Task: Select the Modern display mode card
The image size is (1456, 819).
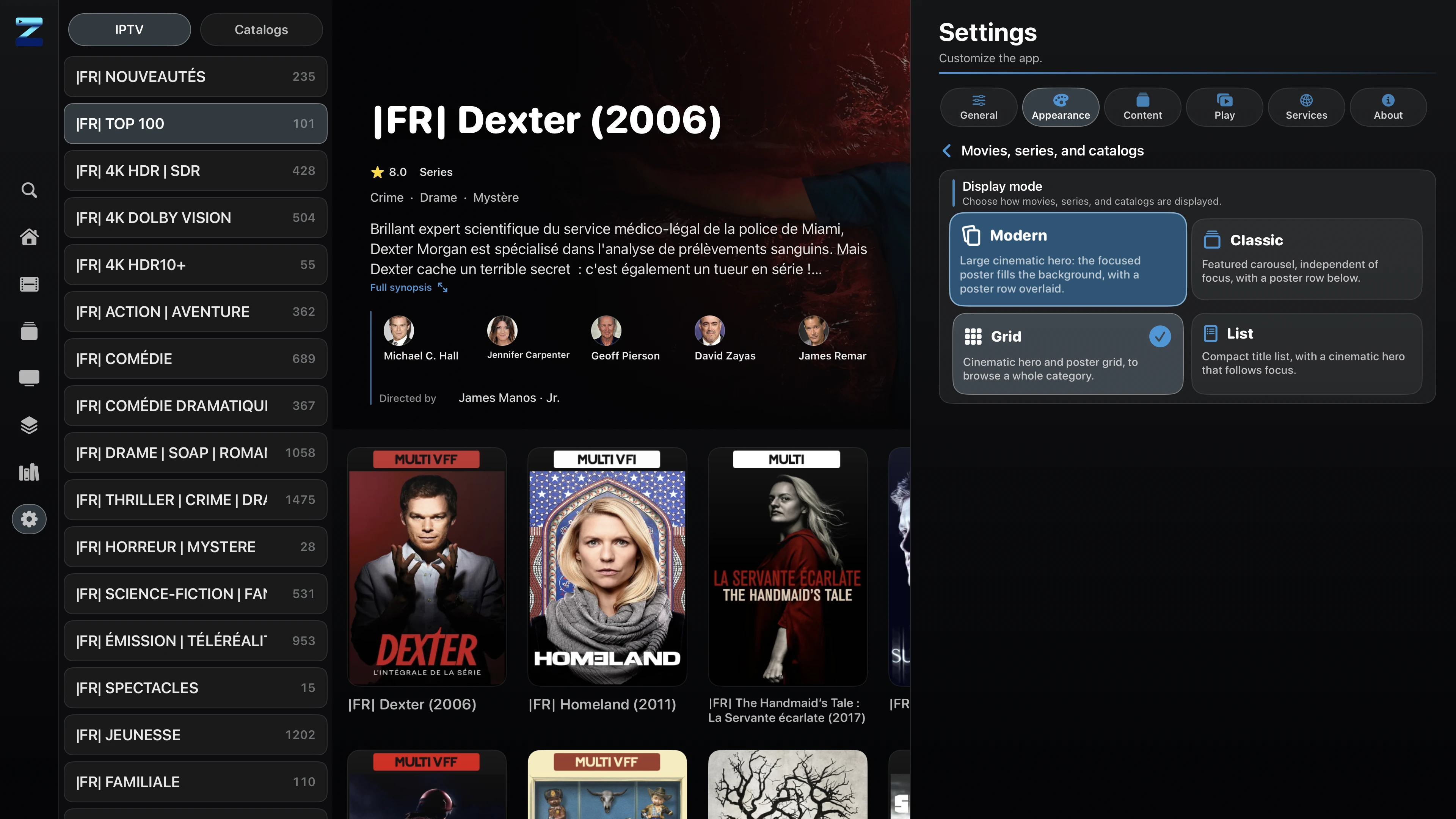Action: [1068, 259]
